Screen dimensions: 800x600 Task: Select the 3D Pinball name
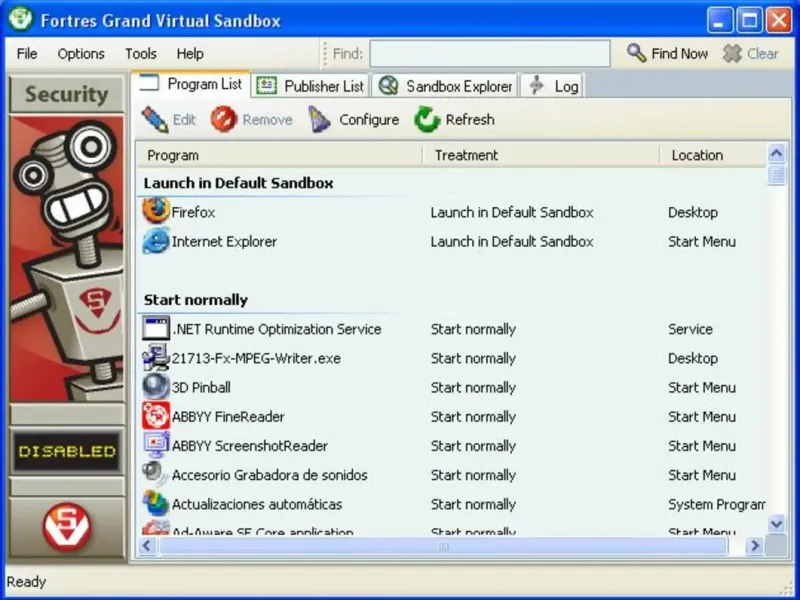tap(201, 387)
